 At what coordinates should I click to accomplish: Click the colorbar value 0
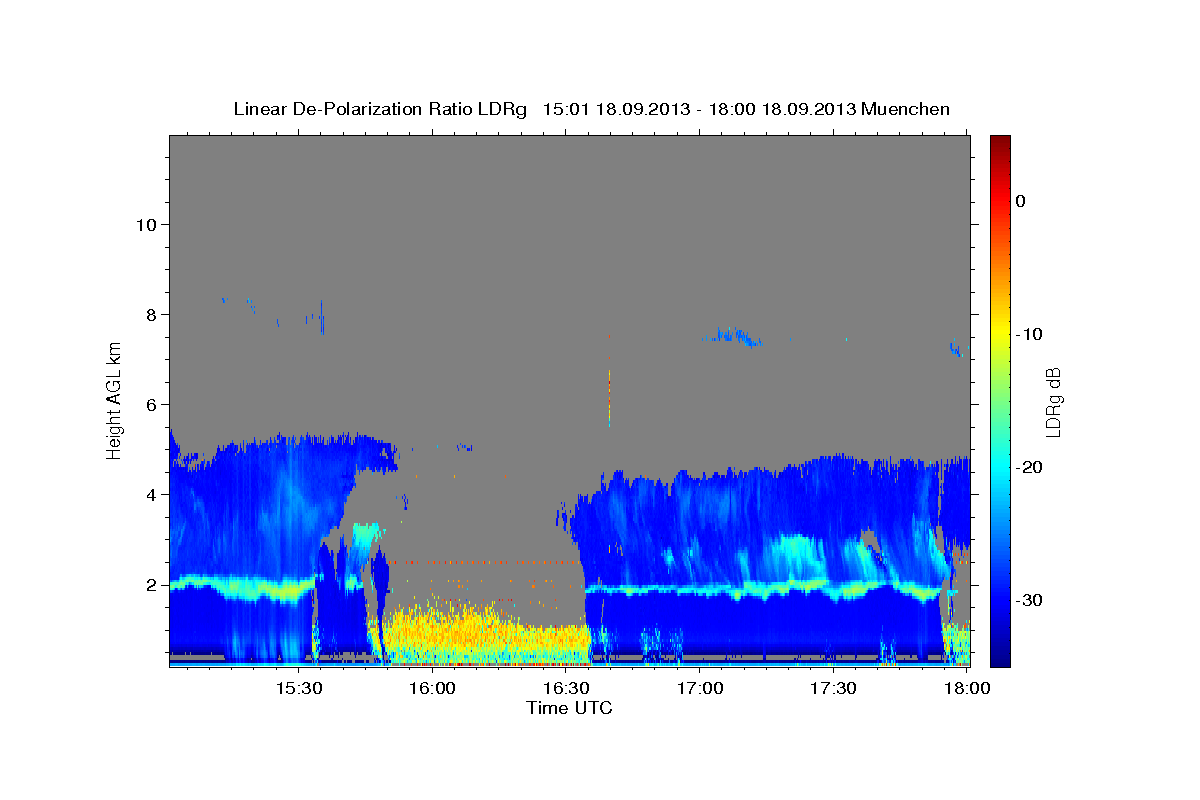pos(1021,201)
